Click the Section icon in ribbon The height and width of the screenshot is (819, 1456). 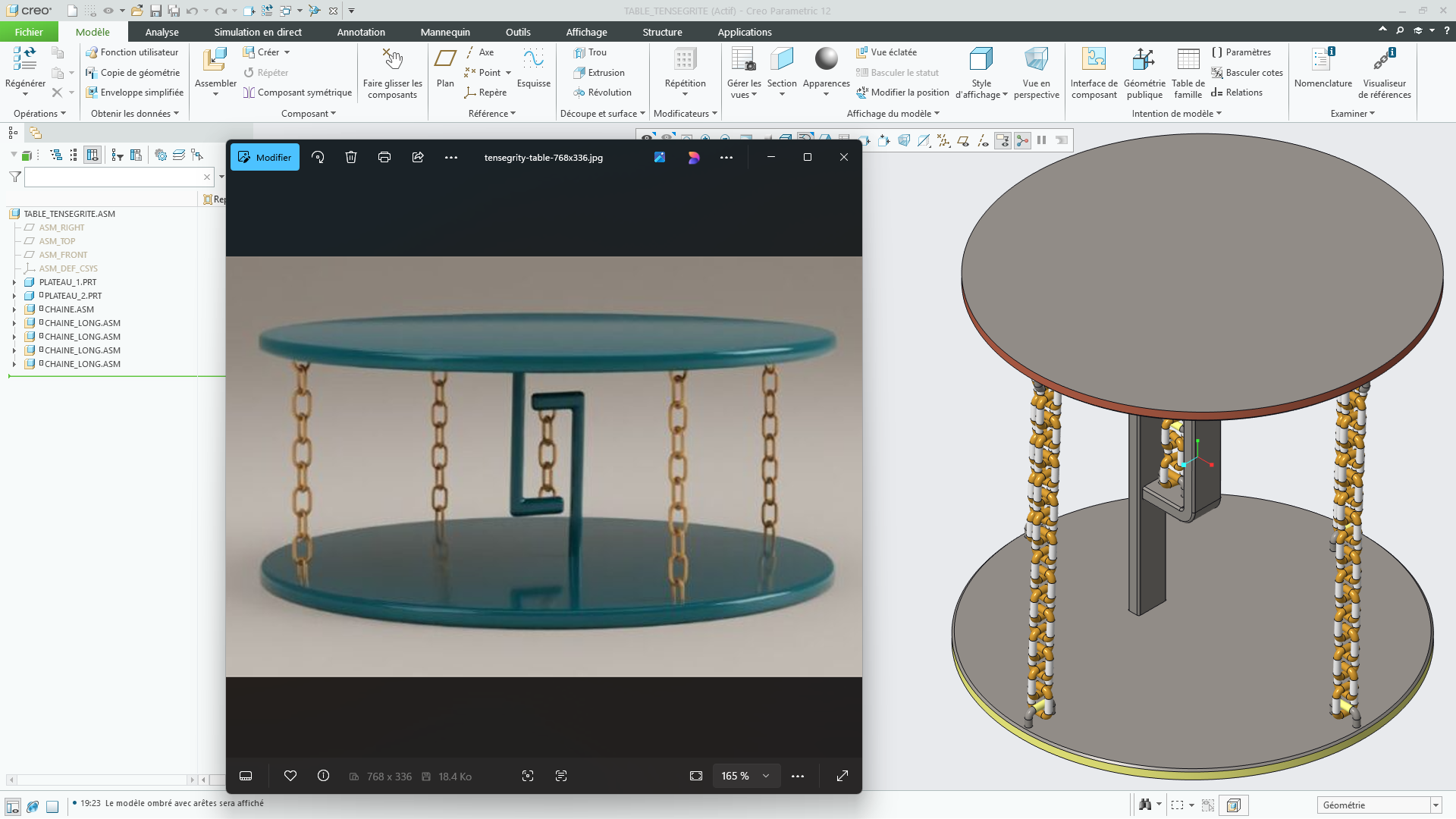coord(782,59)
